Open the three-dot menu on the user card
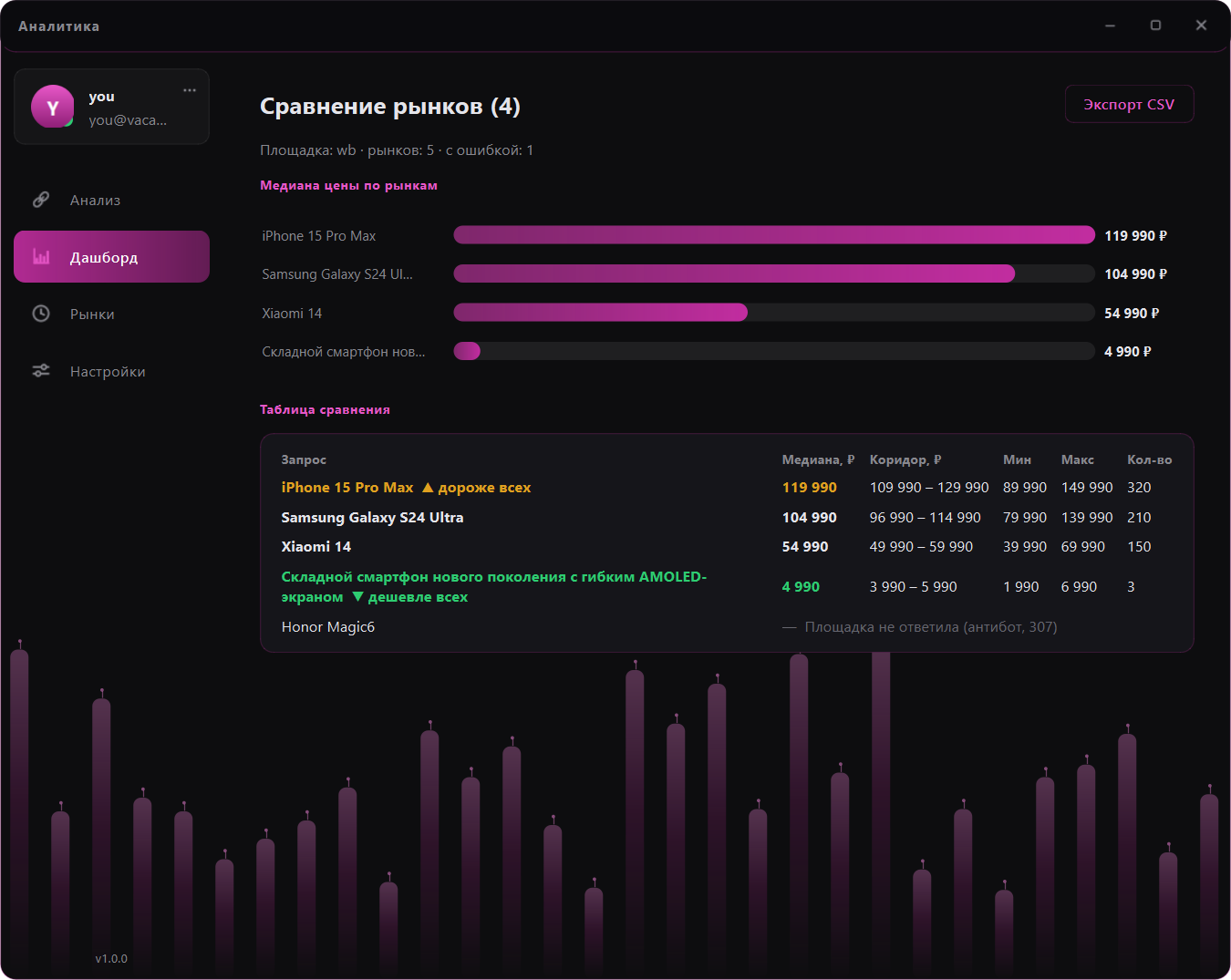 pyautogui.click(x=190, y=90)
